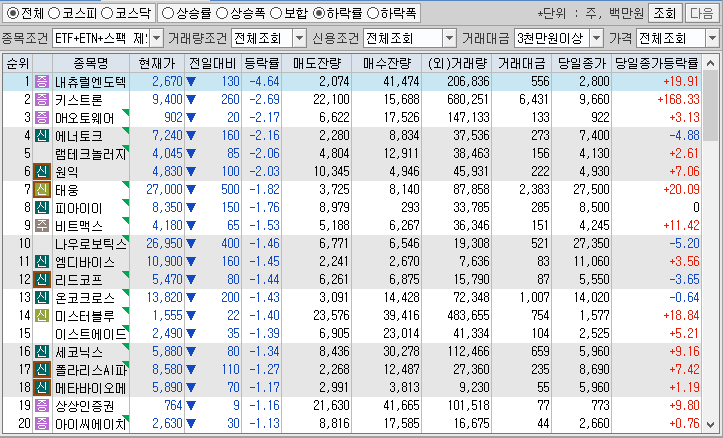Select stock name 램테크놀러지
This screenshot has width=723, height=438.
pos(90,154)
